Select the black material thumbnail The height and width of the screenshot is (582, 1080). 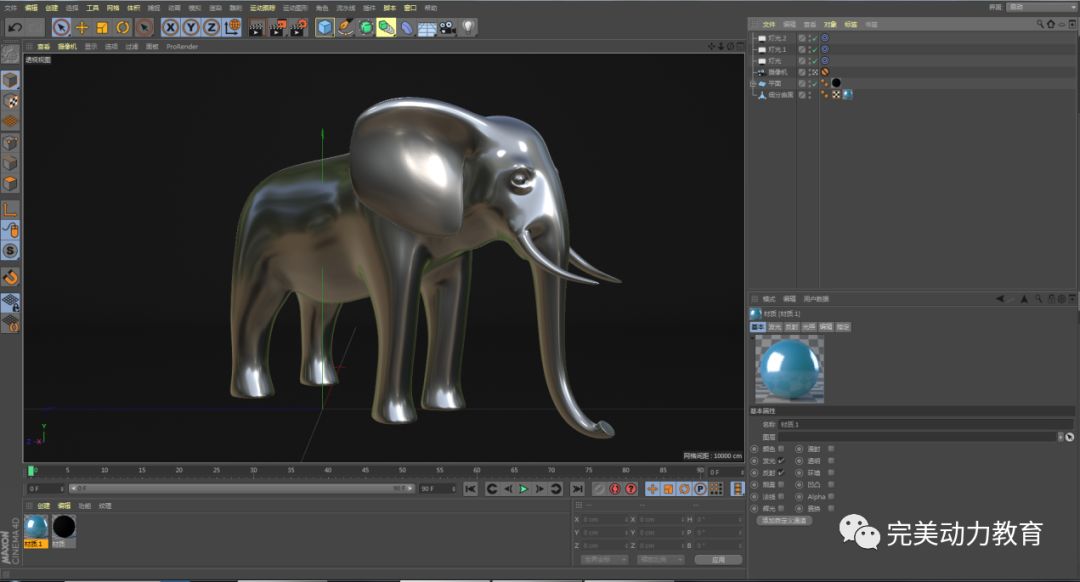pos(64,527)
